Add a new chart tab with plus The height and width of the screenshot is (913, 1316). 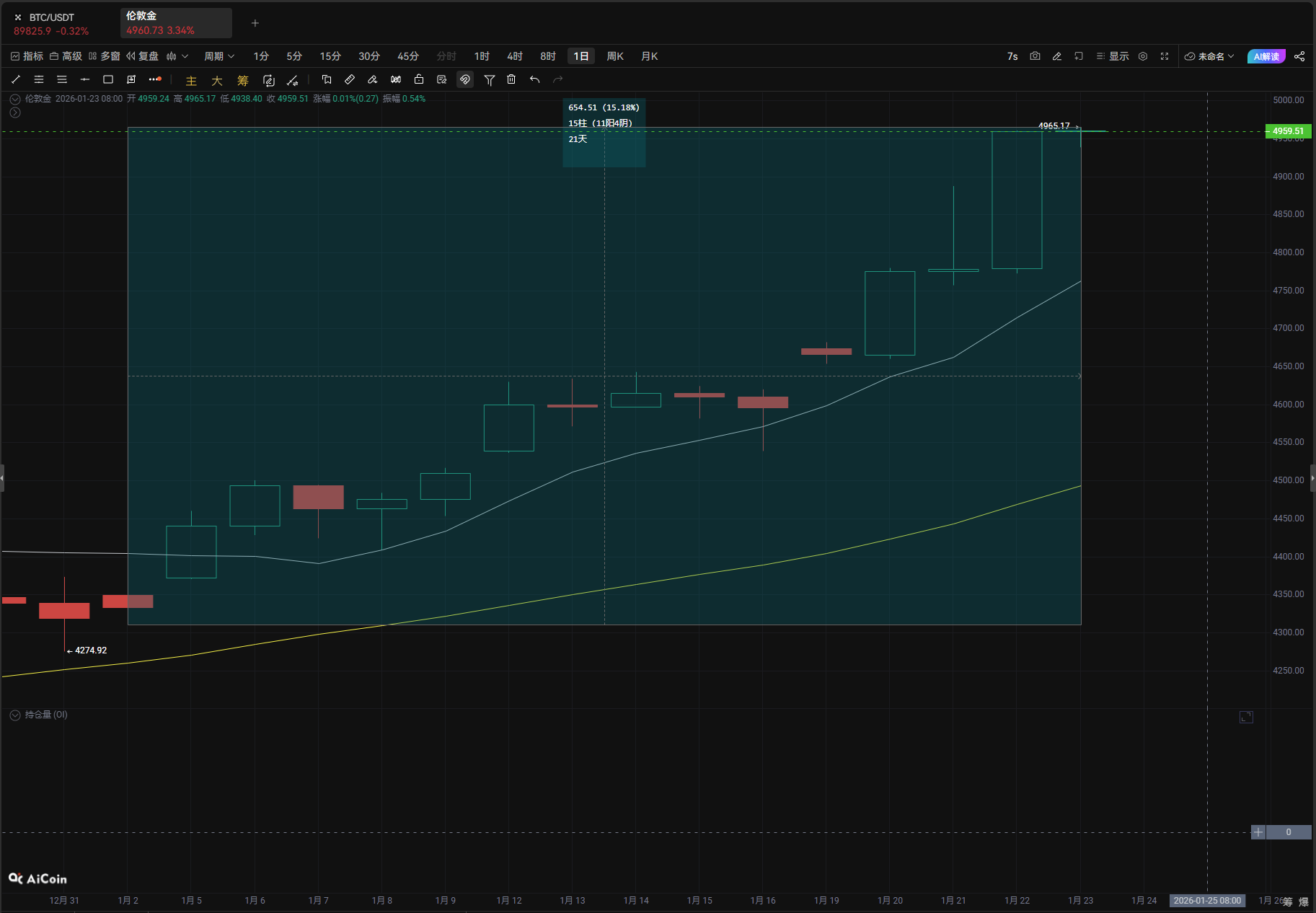coord(255,23)
